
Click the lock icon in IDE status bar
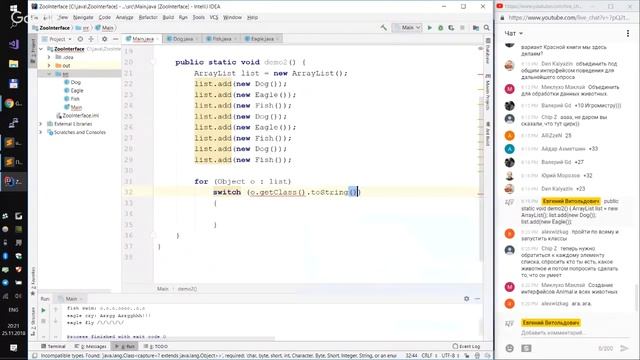point(467,356)
